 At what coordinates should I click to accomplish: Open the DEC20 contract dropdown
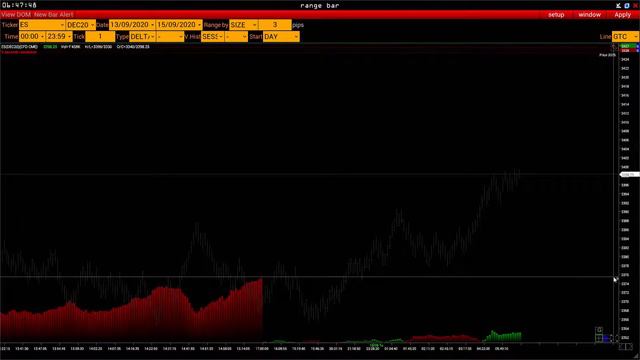point(81,25)
